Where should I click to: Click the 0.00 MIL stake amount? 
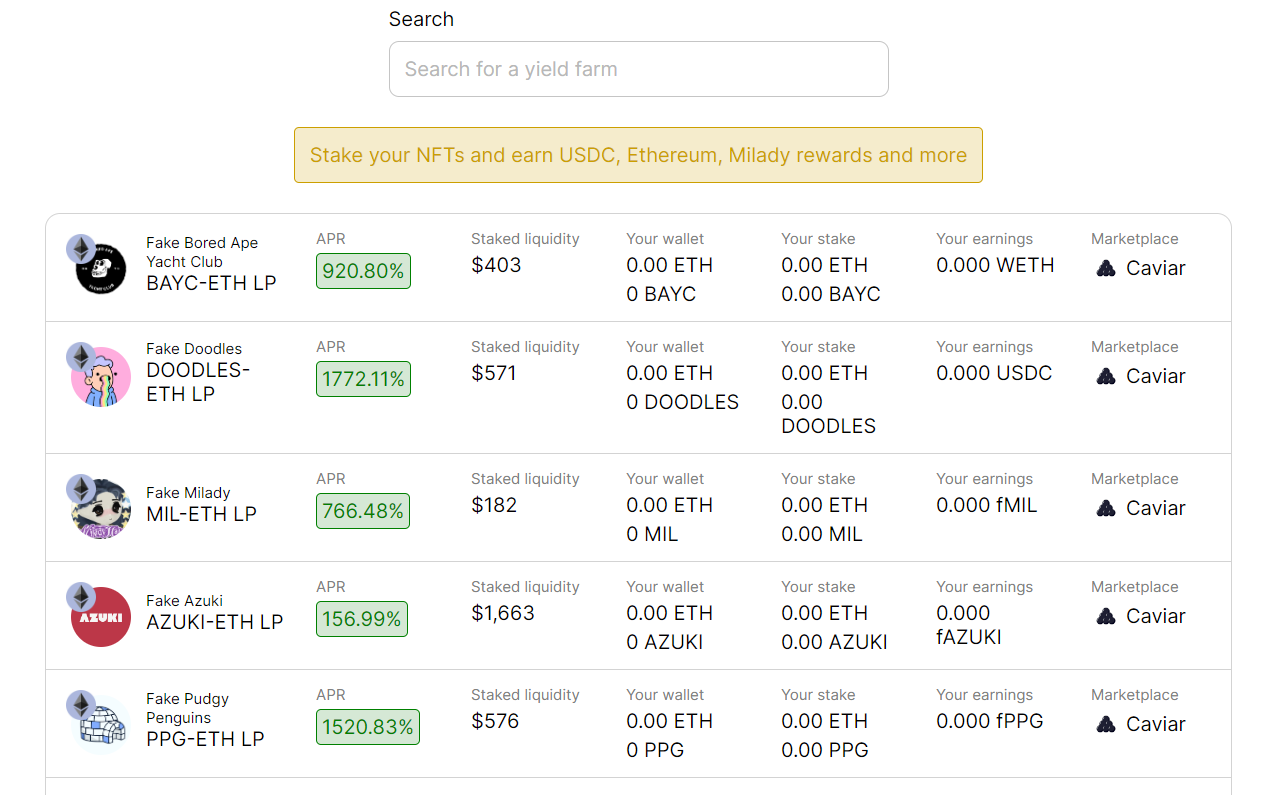(822, 534)
